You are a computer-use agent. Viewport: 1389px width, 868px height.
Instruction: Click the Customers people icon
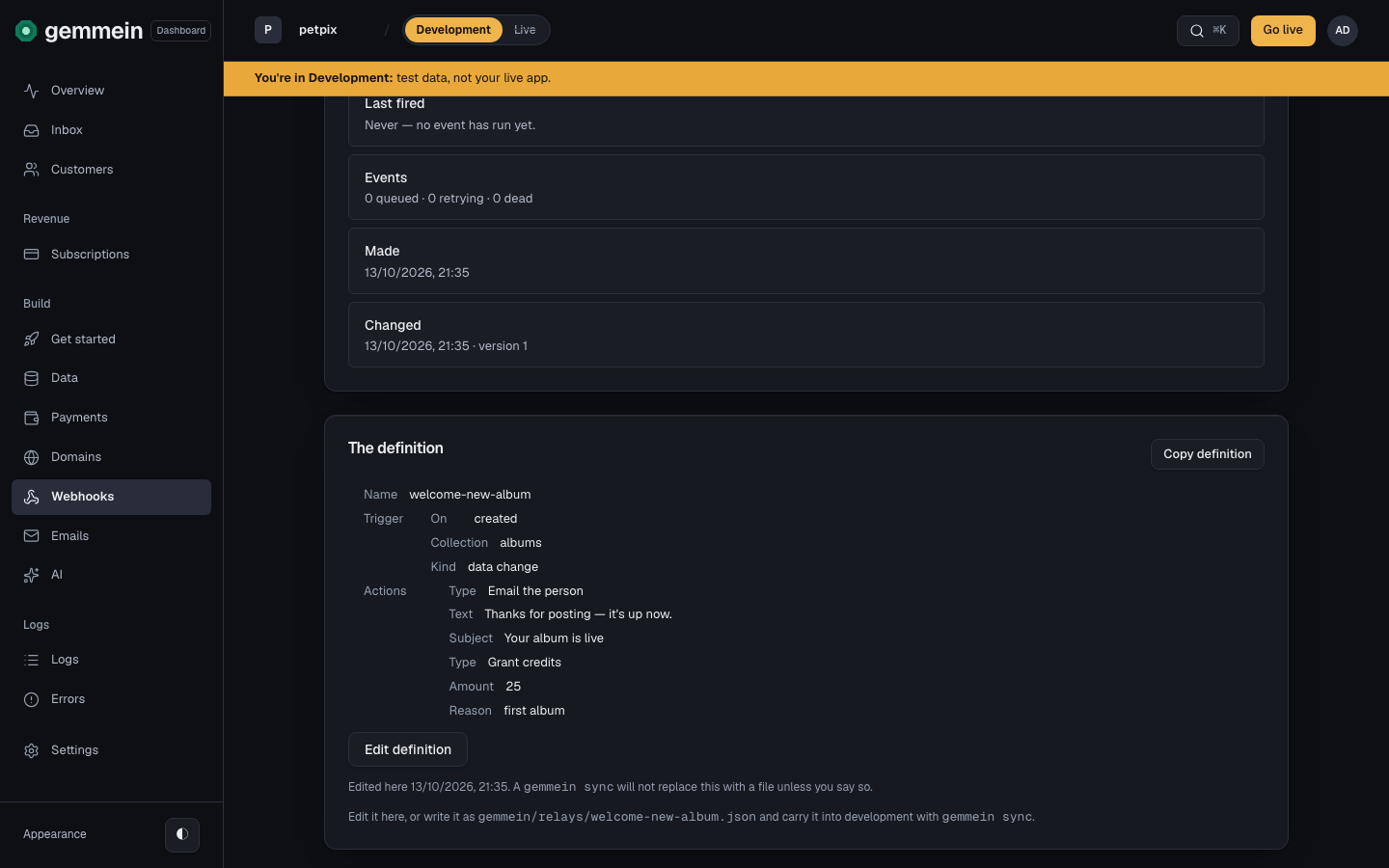[x=32, y=170]
